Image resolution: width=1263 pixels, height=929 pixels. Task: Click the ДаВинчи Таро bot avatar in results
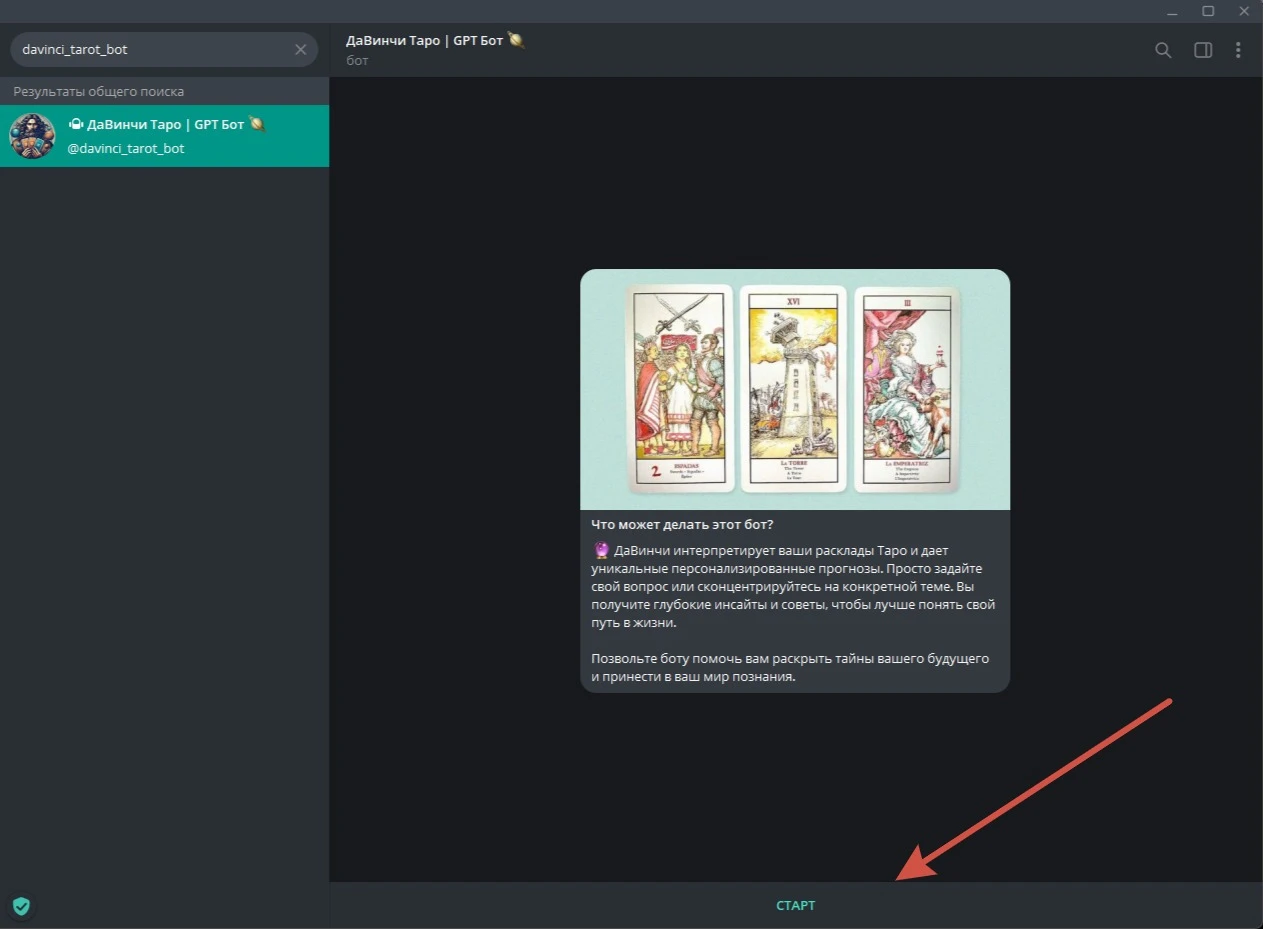[32, 136]
